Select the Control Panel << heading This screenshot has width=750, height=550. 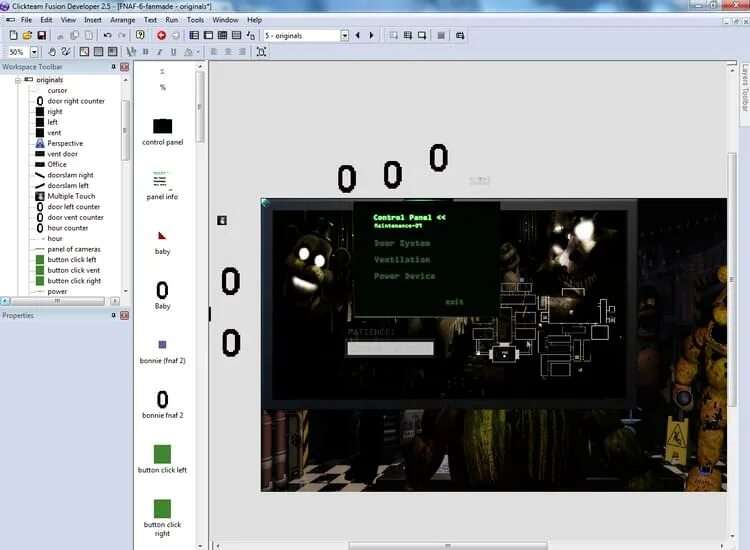pos(409,217)
